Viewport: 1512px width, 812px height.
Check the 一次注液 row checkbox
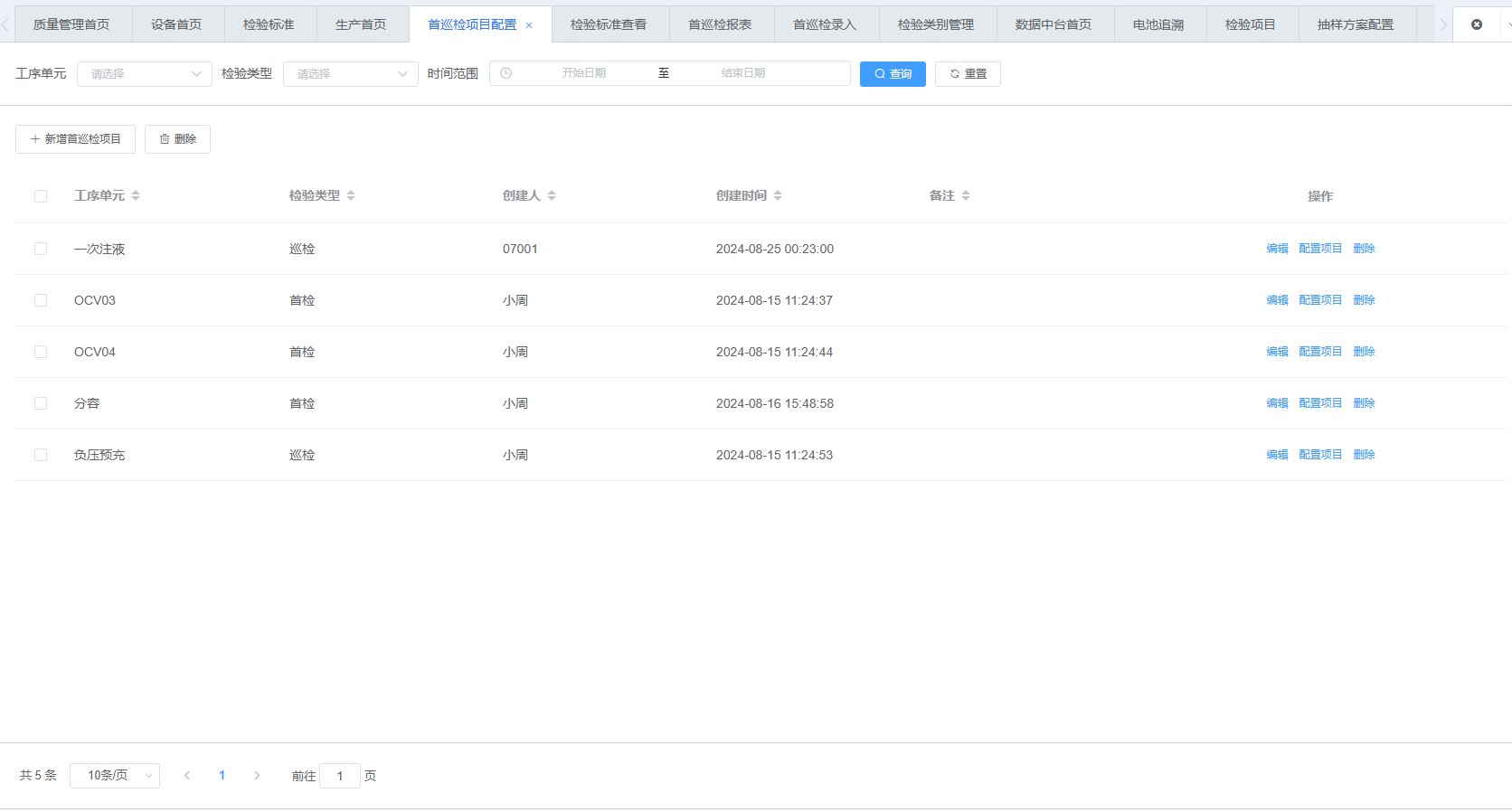pos(41,249)
